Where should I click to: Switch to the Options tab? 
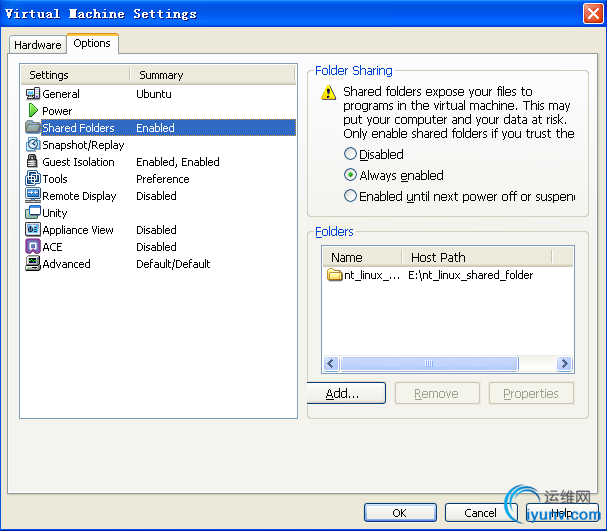click(x=92, y=43)
